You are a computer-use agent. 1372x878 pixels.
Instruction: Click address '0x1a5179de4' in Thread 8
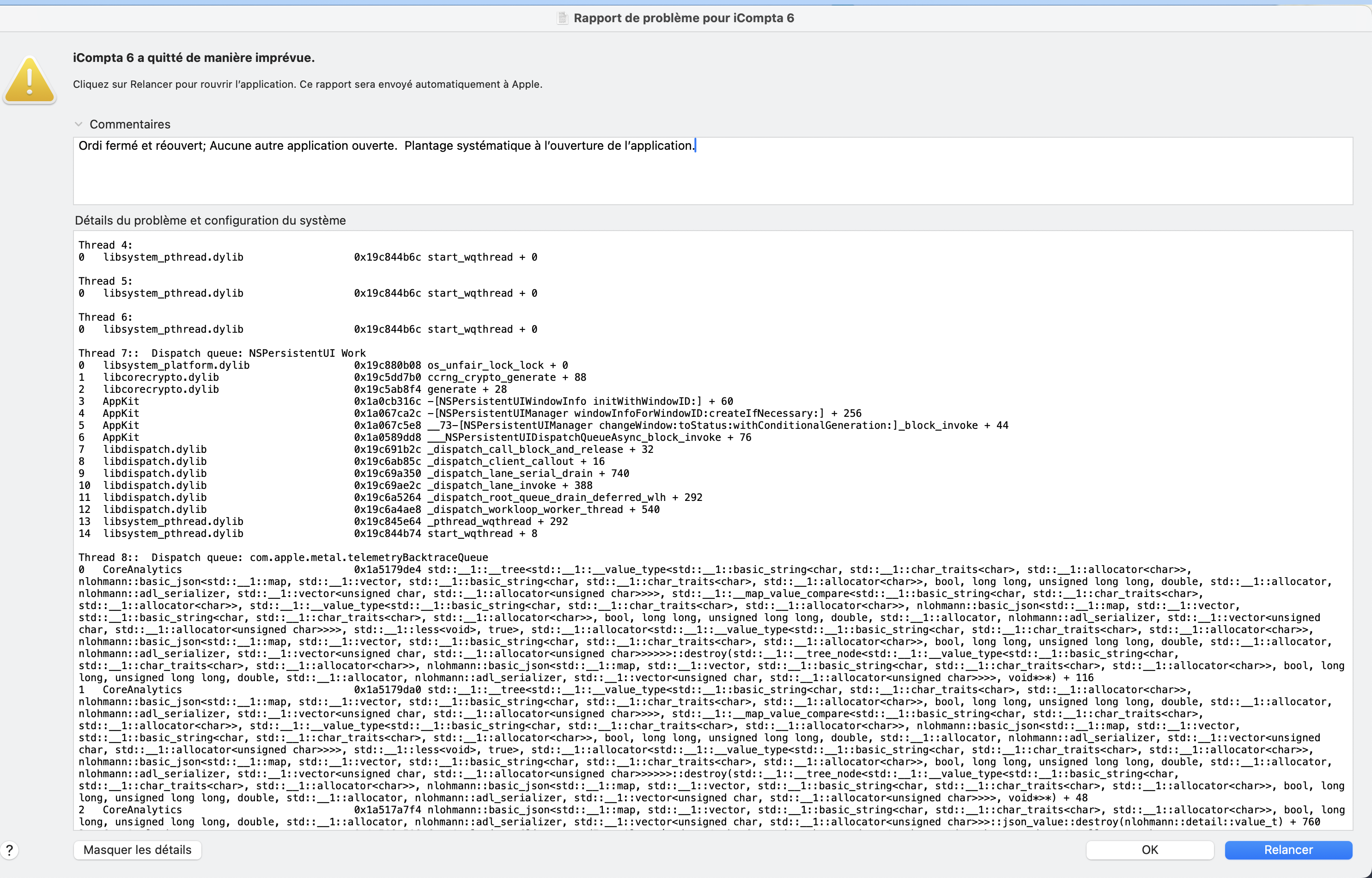(x=388, y=569)
